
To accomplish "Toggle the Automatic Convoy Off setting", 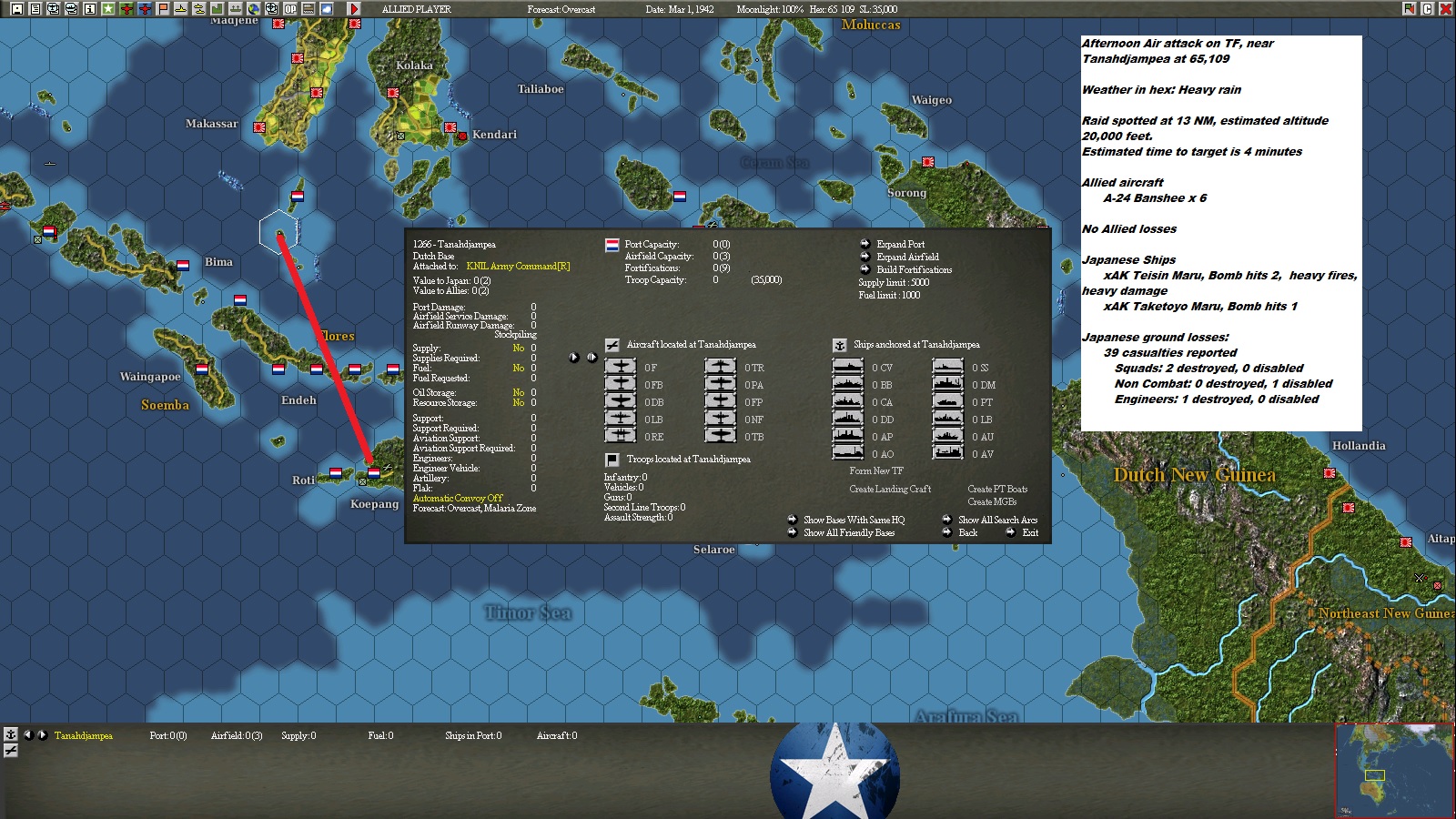I will [458, 498].
